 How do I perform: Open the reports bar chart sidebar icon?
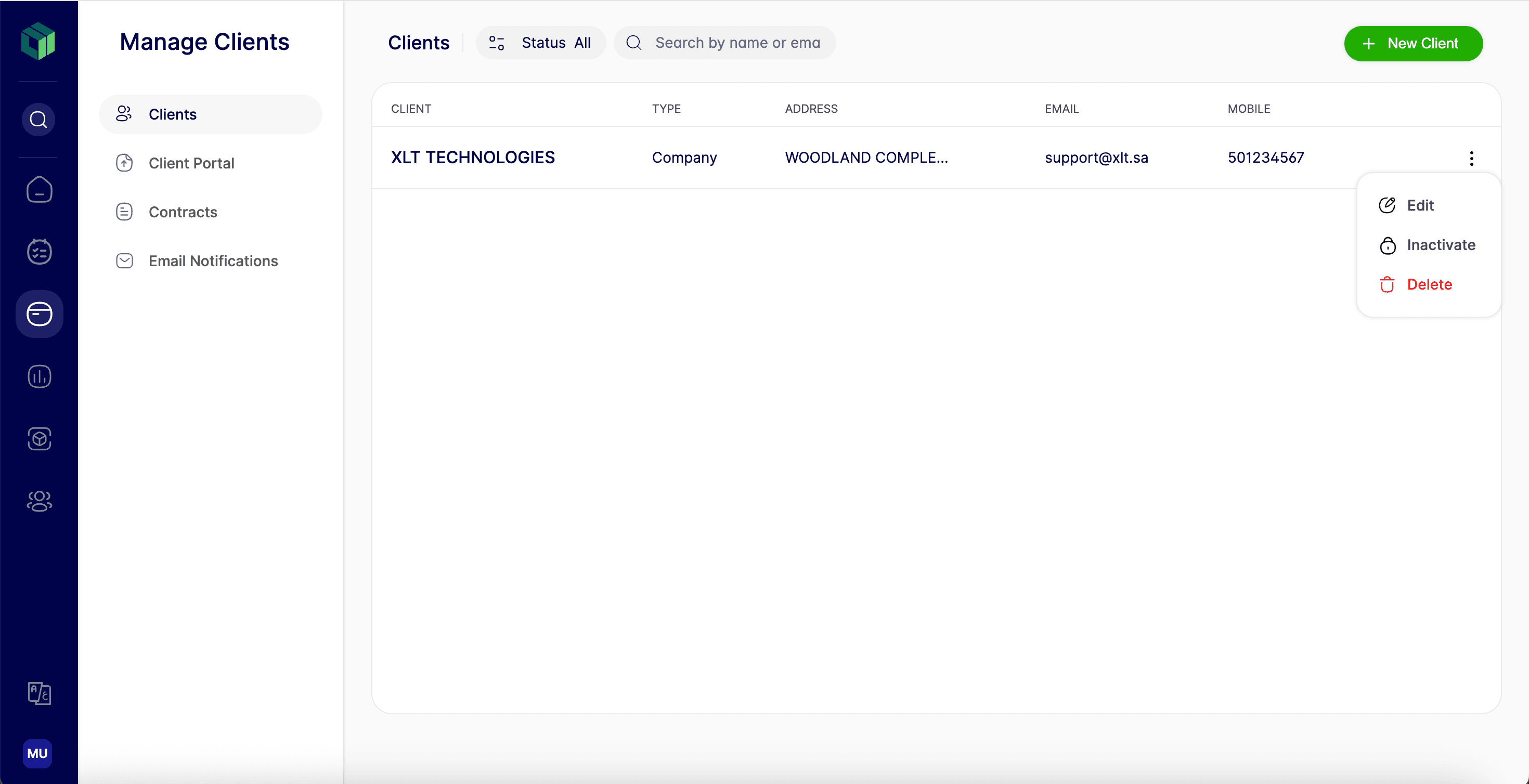point(39,376)
